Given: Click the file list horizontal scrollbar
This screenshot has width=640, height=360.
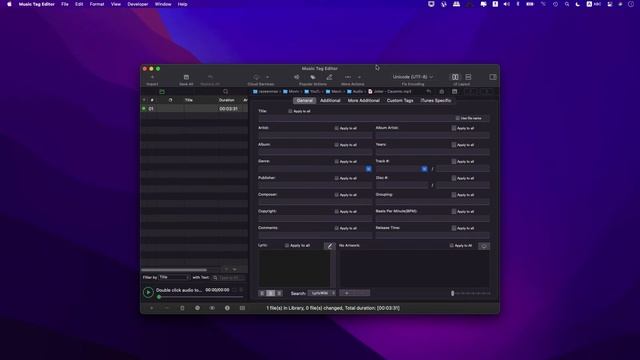Looking at the screenshot, I should pos(174,270).
